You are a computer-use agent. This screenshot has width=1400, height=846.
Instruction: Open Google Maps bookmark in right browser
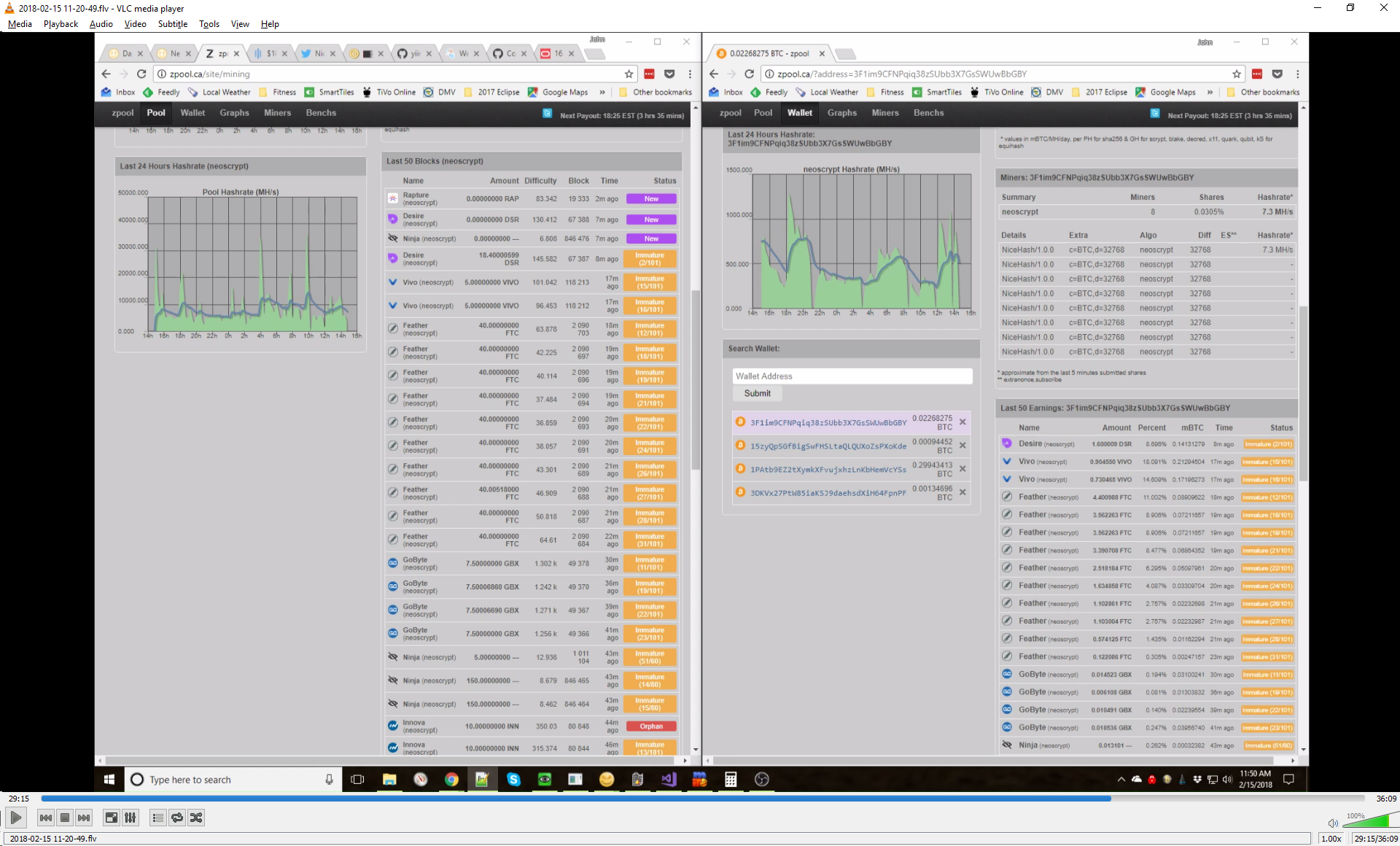pyautogui.click(x=1165, y=93)
